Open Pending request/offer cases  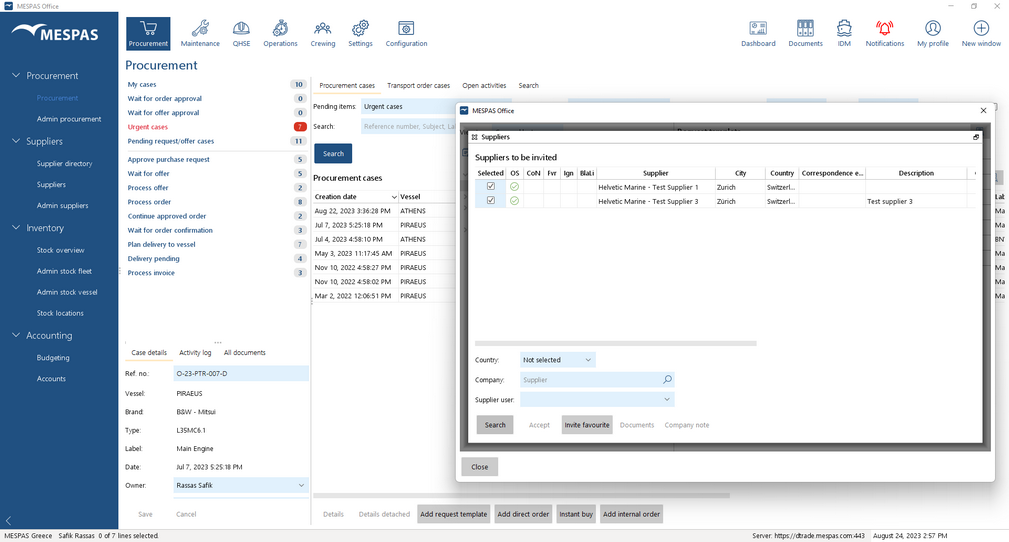(x=171, y=141)
